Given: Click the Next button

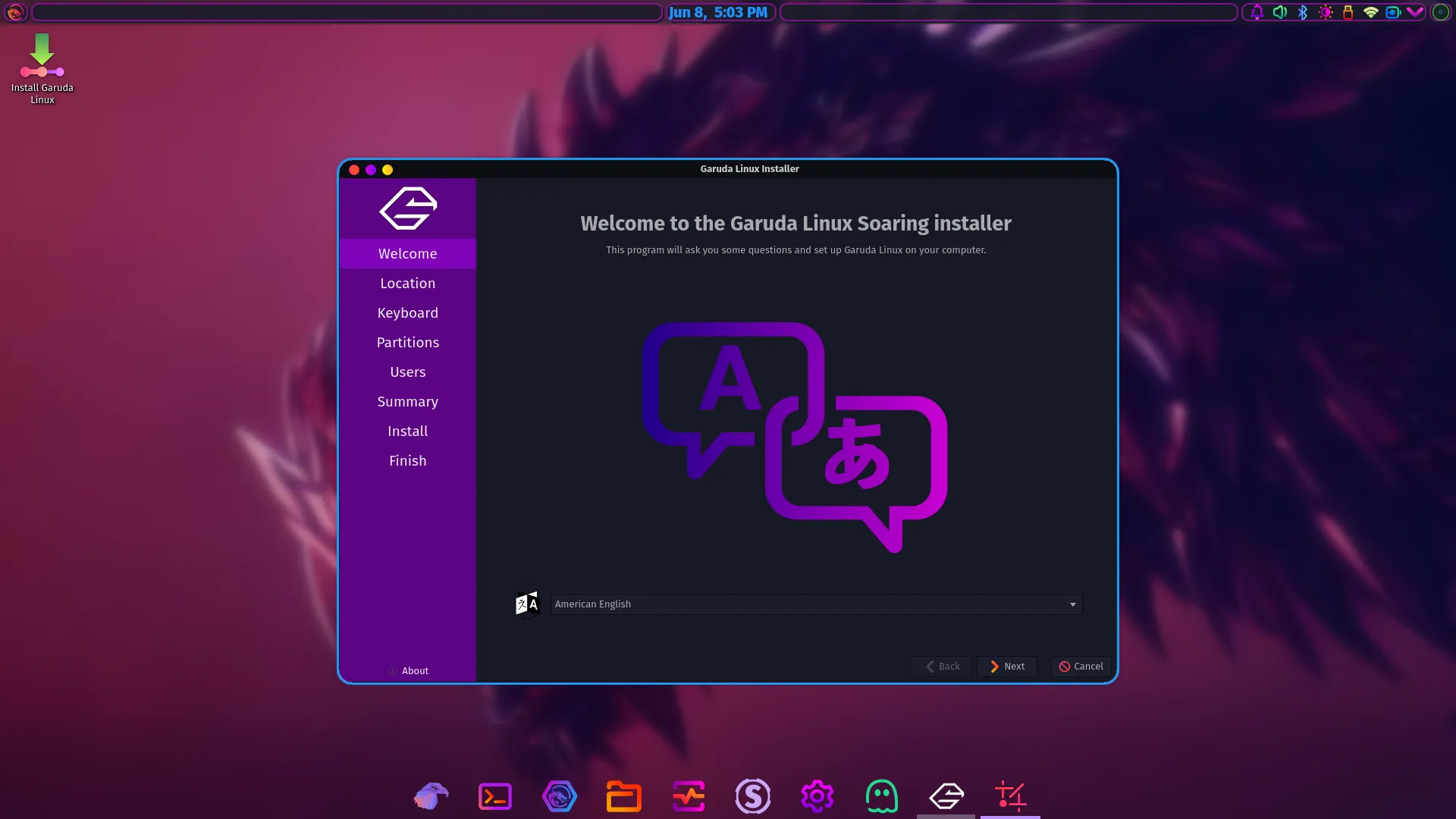Looking at the screenshot, I should 1007,667.
